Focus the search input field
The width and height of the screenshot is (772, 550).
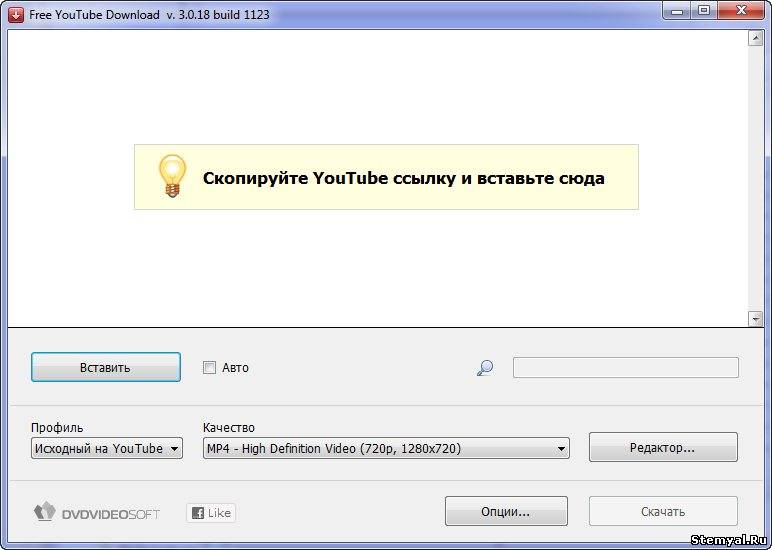(625, 368)
